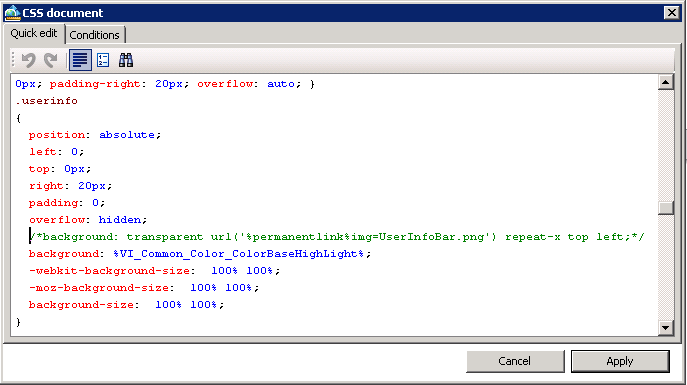Click the toolbar grip handle
Viewport: 687px width, 385px height.
tap(14, 60)
